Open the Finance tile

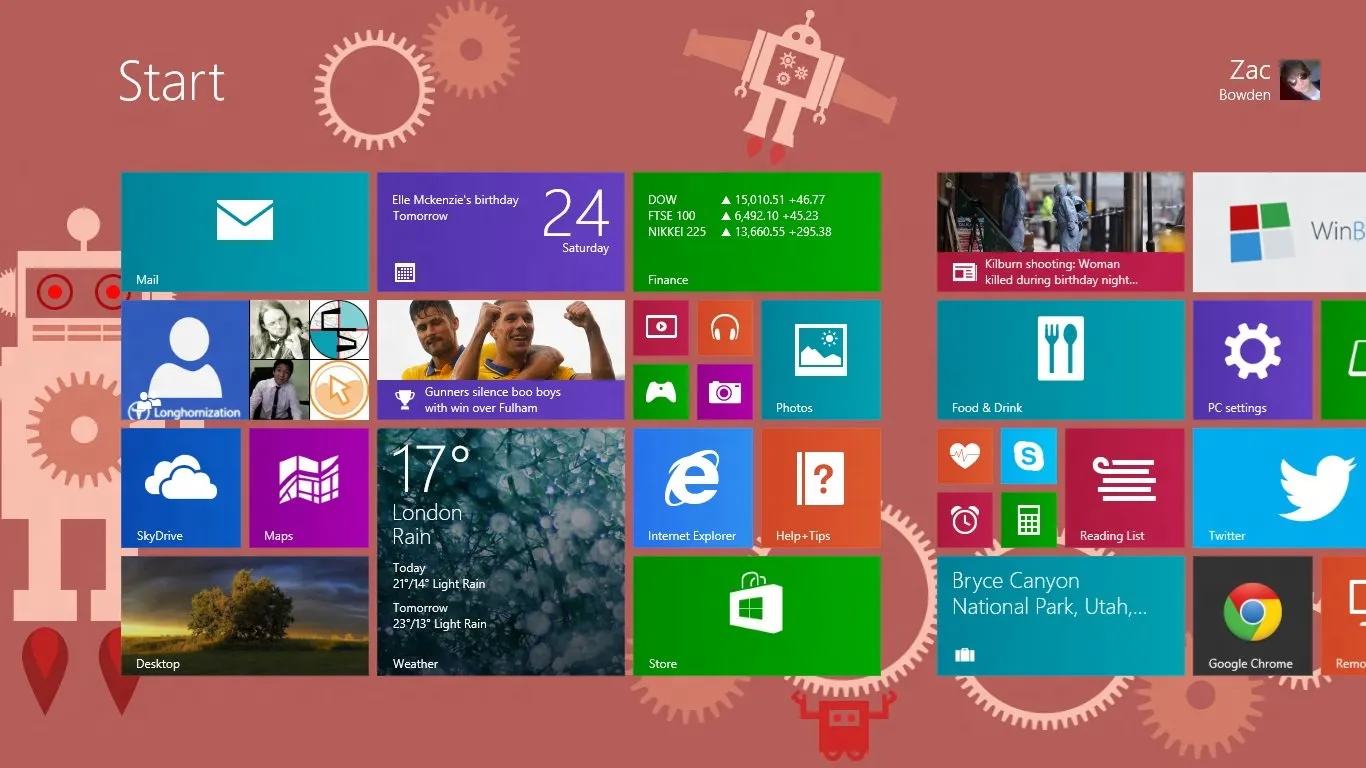[x=757, y=232]
